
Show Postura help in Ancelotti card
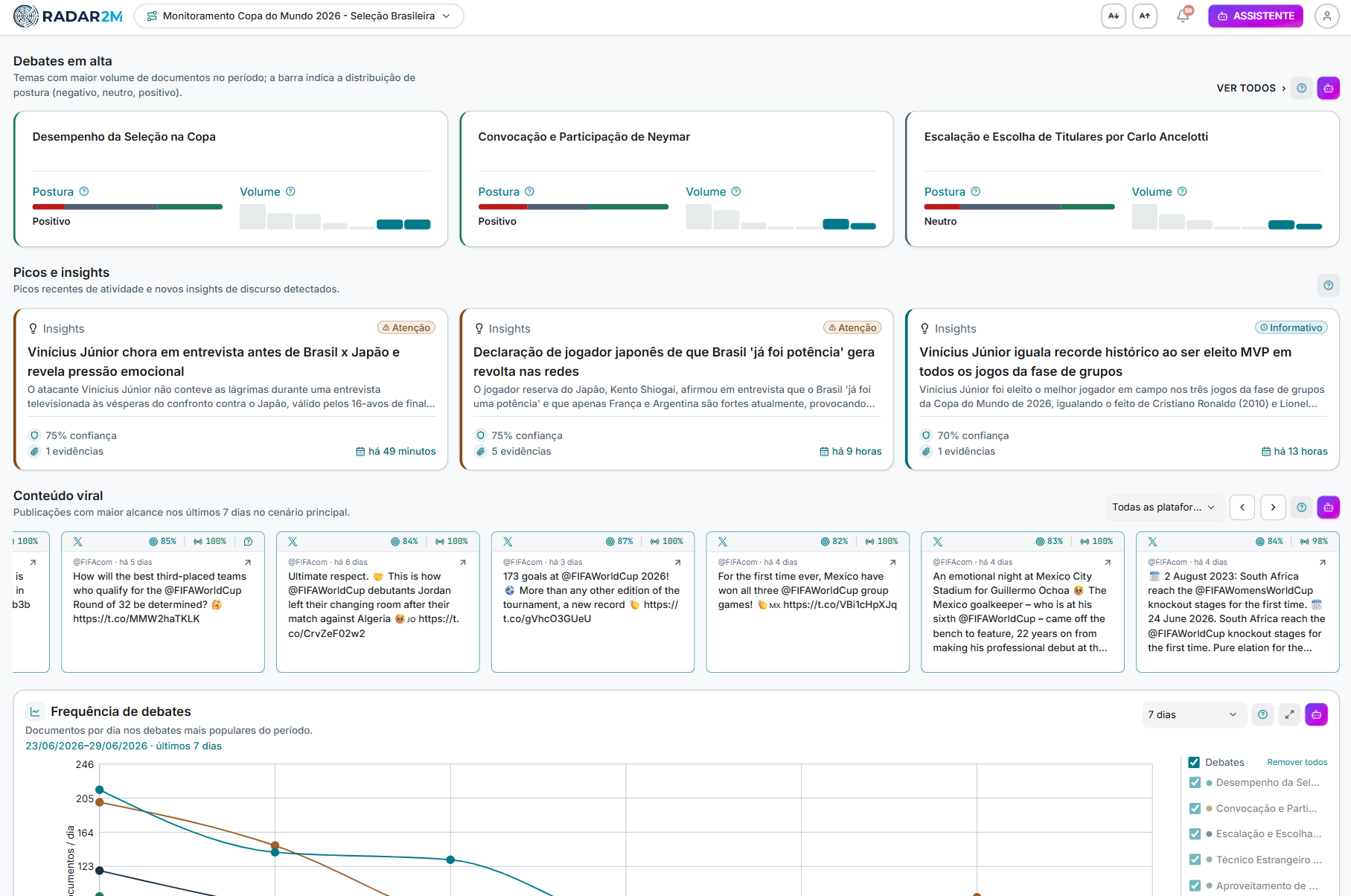pyautogui.click(x=976, y=191)
